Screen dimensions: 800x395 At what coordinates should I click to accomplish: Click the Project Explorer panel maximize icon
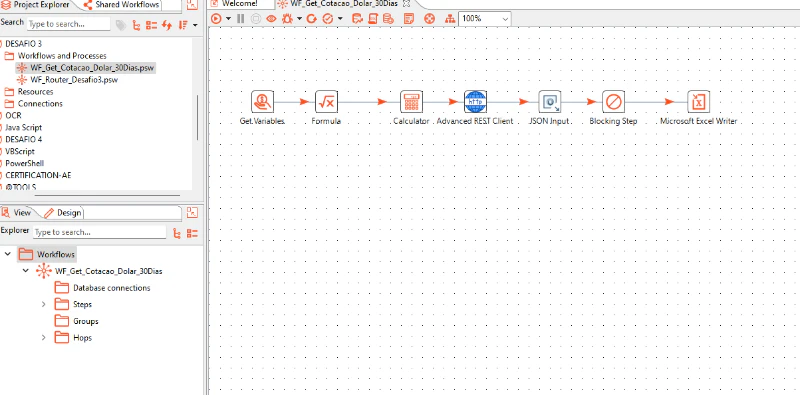(192, 5)
